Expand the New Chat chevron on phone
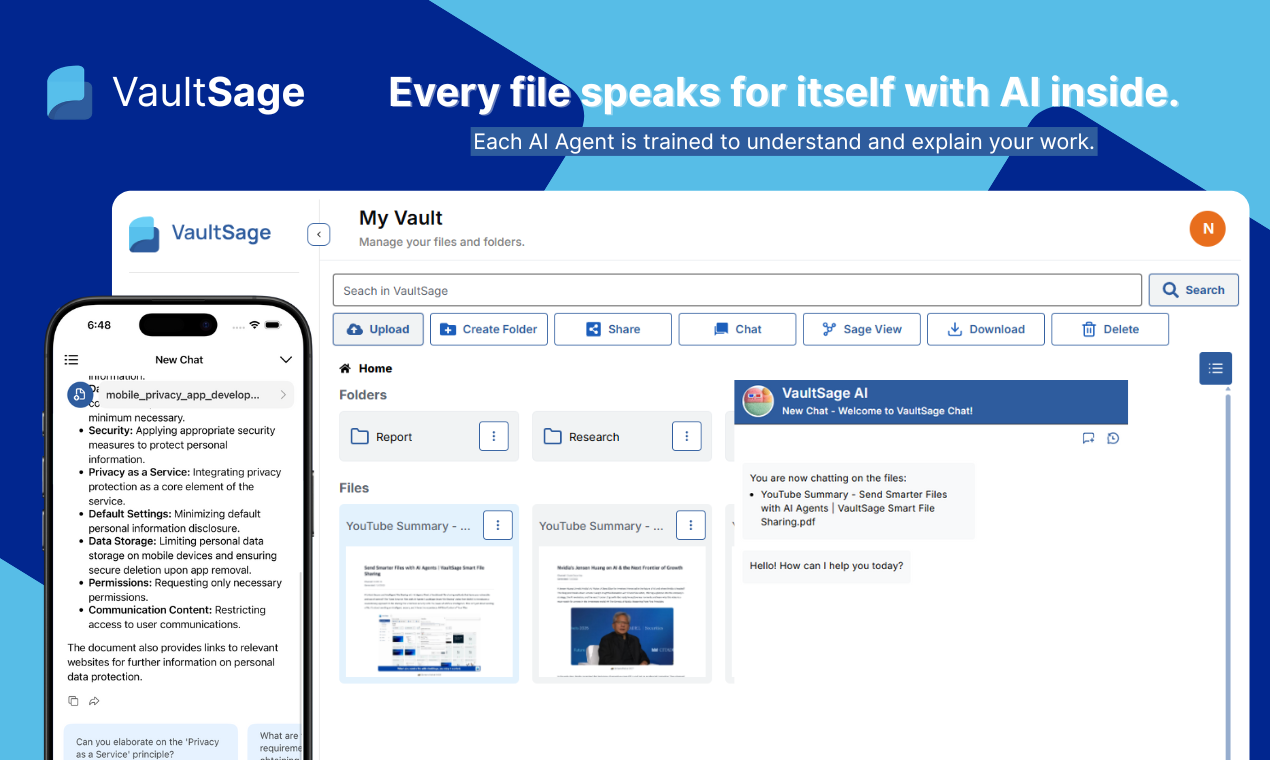 [x=286, y=360]
